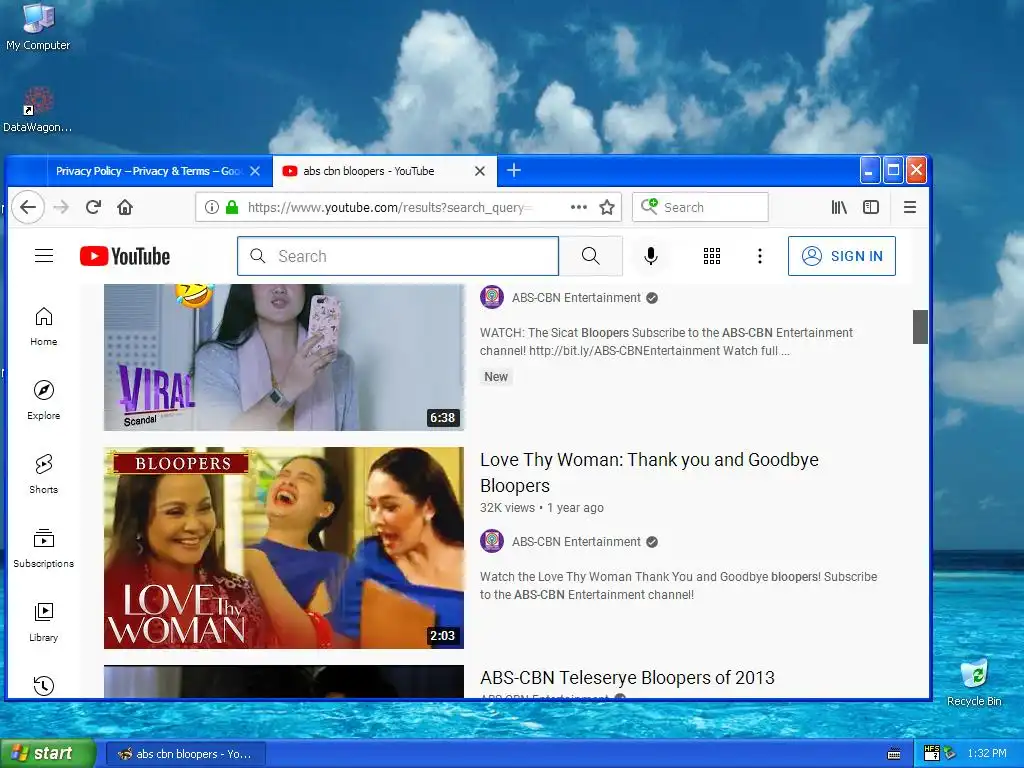Click the browser forward arrow
This screenshot has width=1024, height=768.
tap(61, 207)
